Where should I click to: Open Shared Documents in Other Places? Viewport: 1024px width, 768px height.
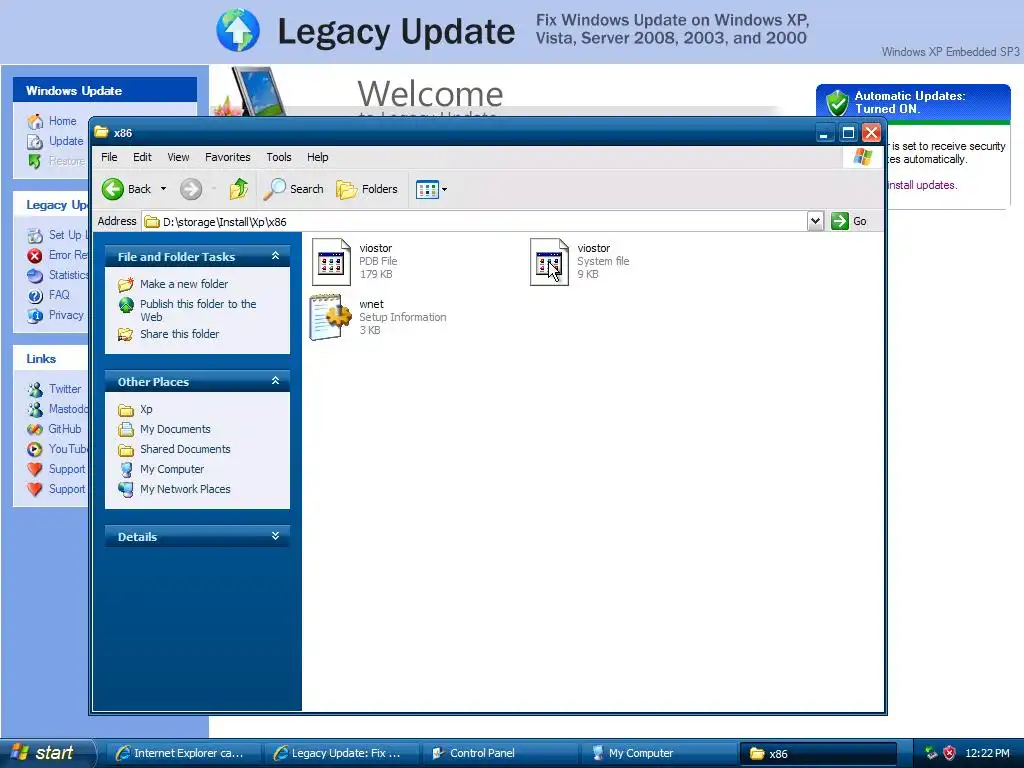tap(185, 449)
